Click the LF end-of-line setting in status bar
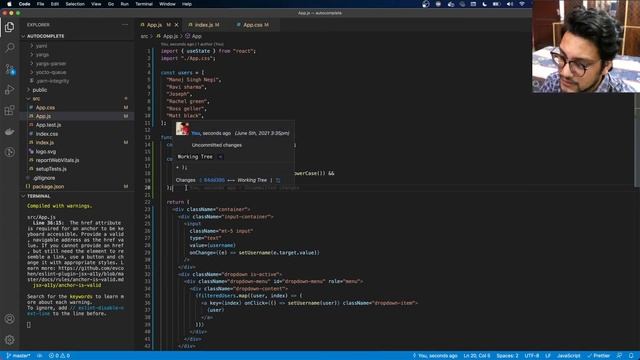Viewport: 640px width, 360px height. [548, 356]
